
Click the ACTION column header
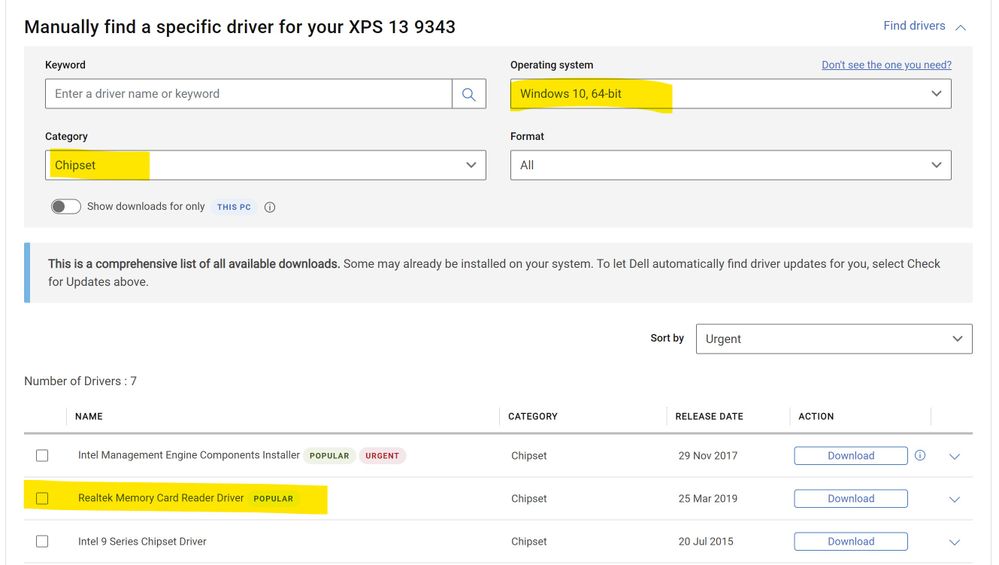click(816, 416)
